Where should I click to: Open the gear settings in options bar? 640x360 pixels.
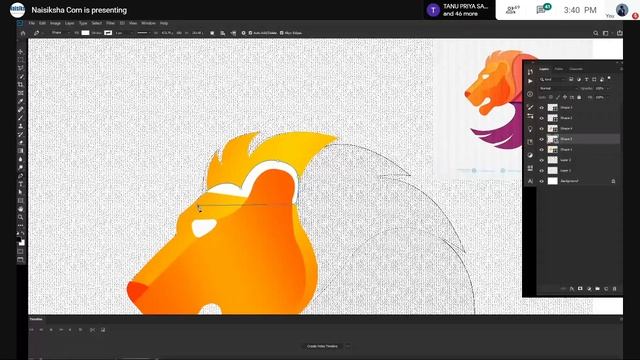(244, 33)
